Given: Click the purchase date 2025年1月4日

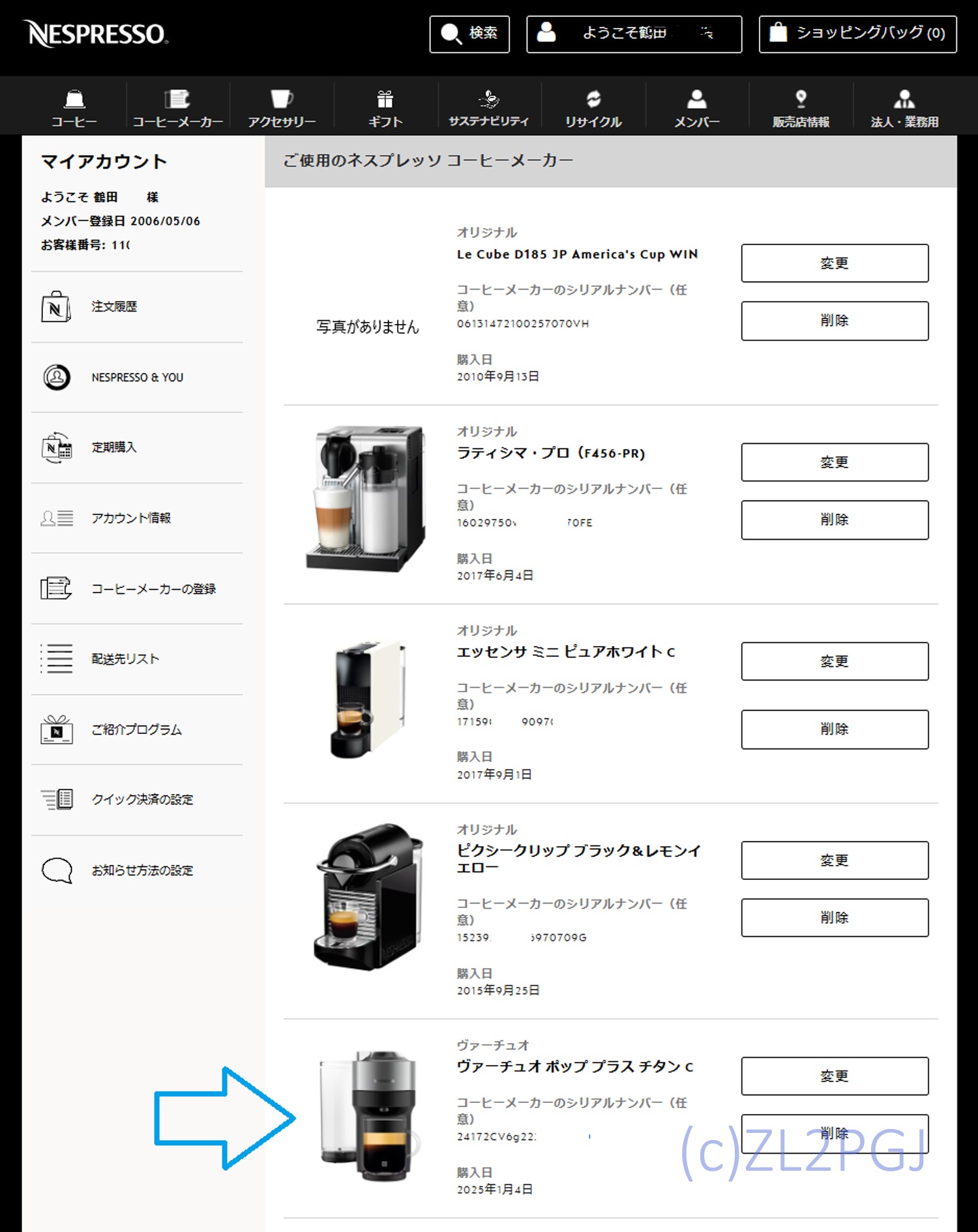Looking at the screenshot, I should (495, 1190).
